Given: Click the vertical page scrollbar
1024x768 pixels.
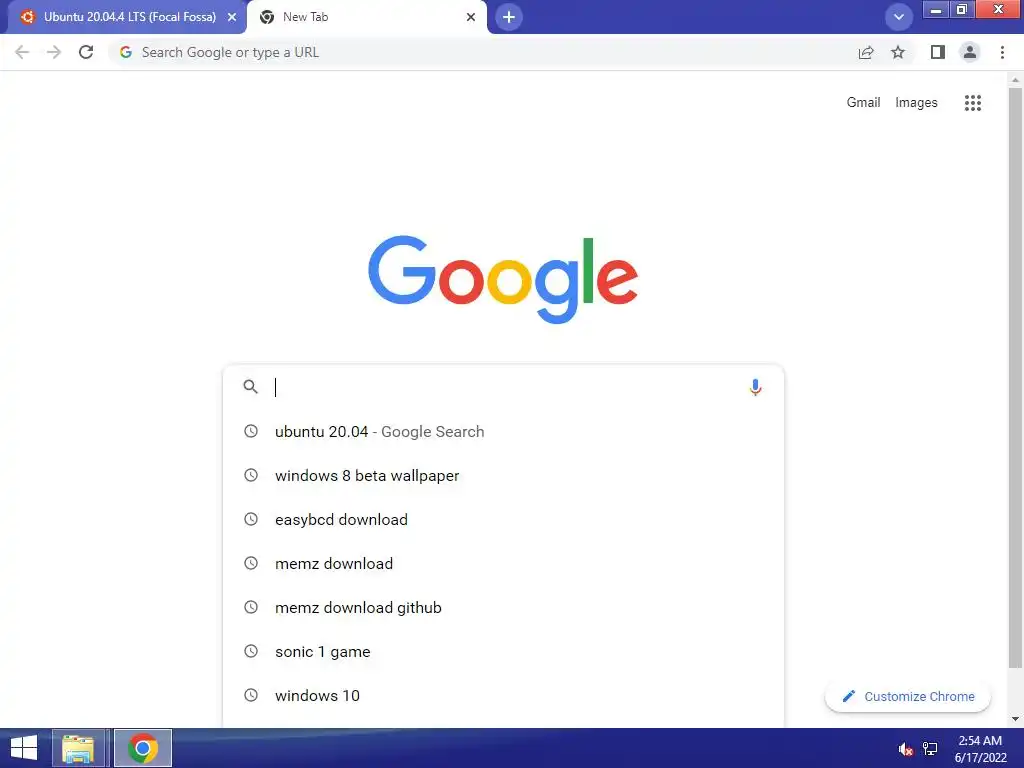Looking at the screenshot, I should (1015, 379).
